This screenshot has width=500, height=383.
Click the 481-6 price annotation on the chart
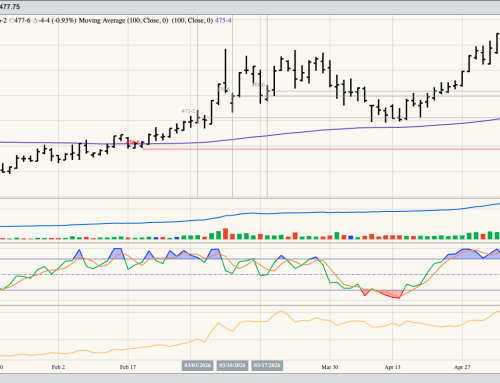(x=258, y=85)
